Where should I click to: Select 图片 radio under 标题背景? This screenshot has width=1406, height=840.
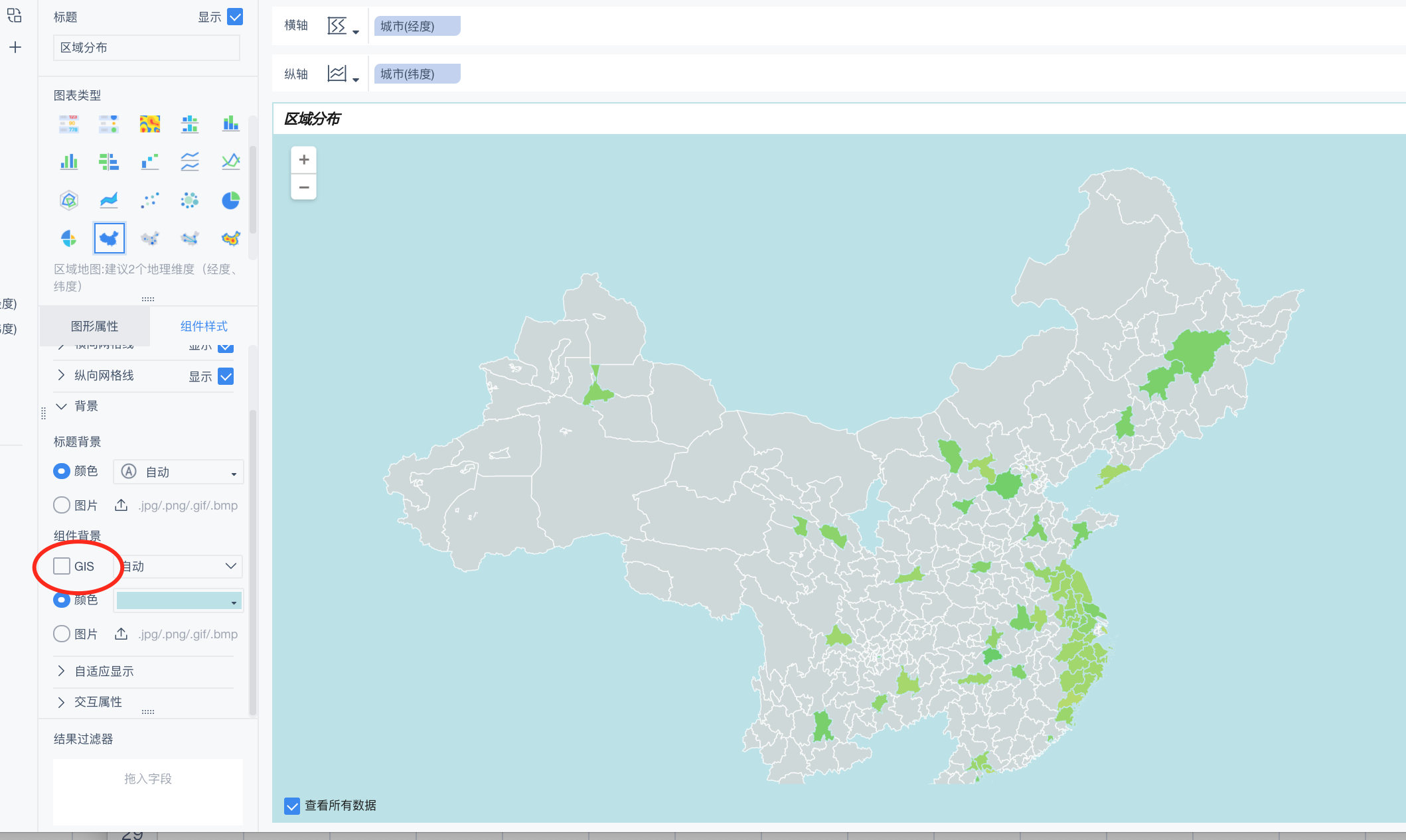coord(62,506)
